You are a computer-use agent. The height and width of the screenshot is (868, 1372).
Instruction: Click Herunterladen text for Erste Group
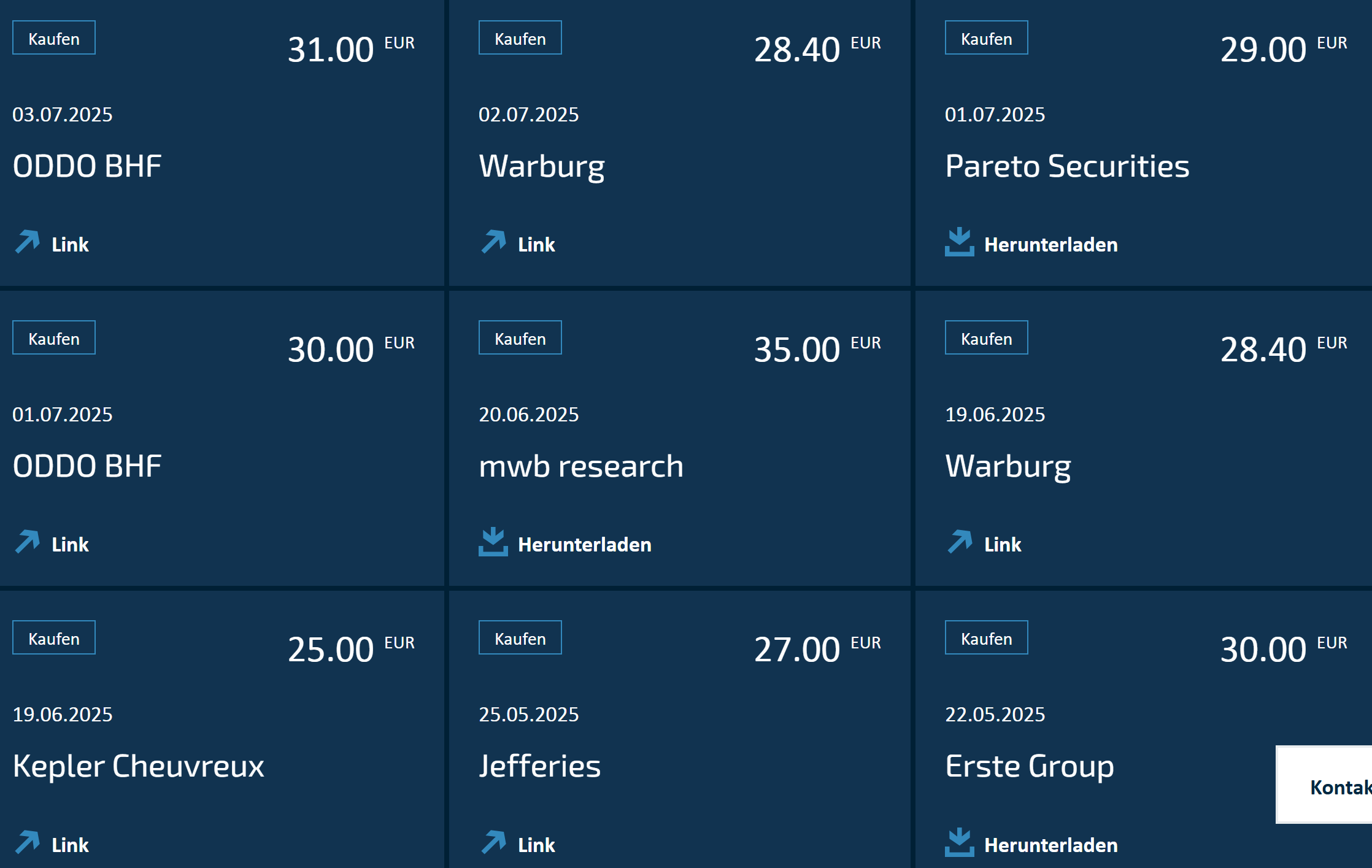[x=1051, y=845]
